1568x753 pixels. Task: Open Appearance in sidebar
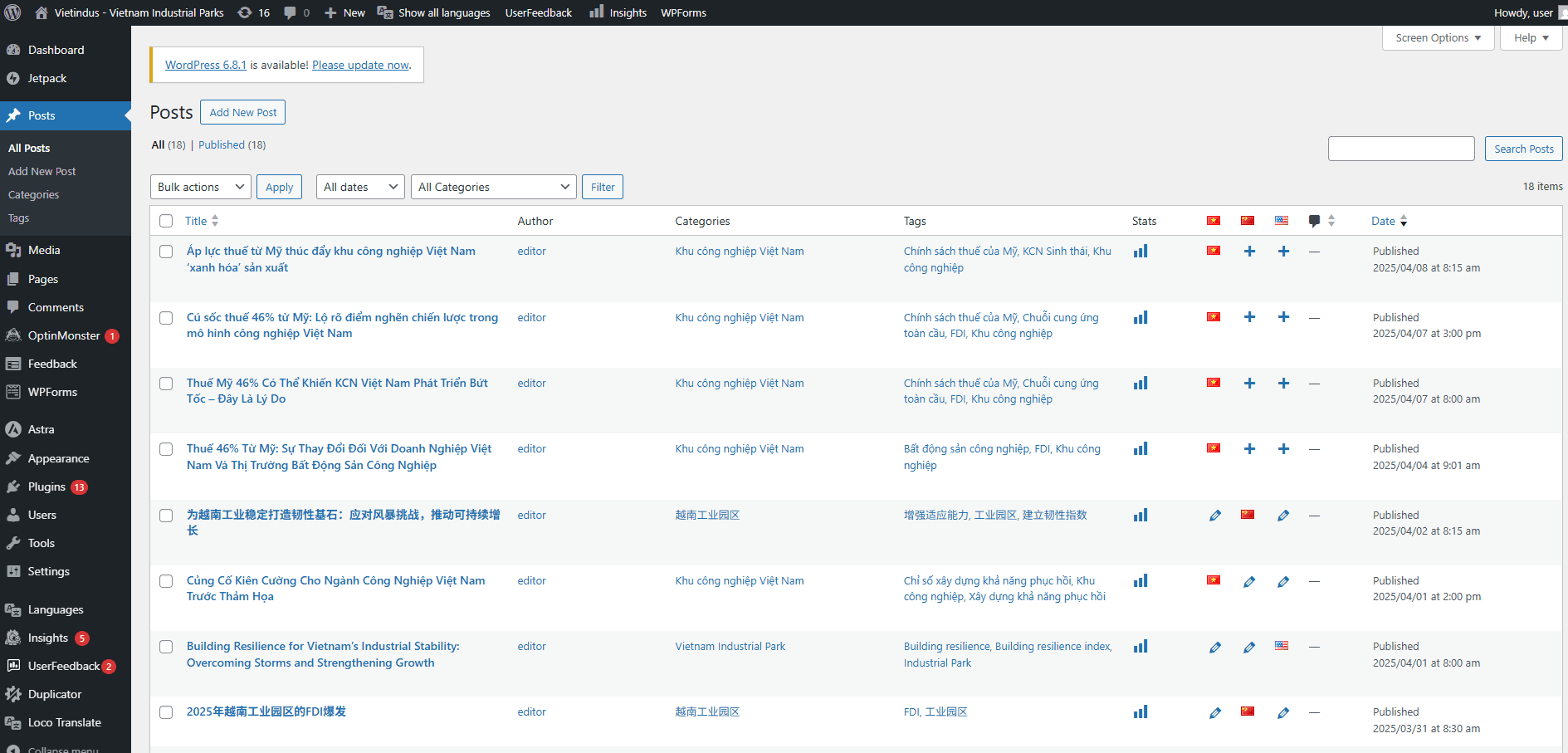58,458
